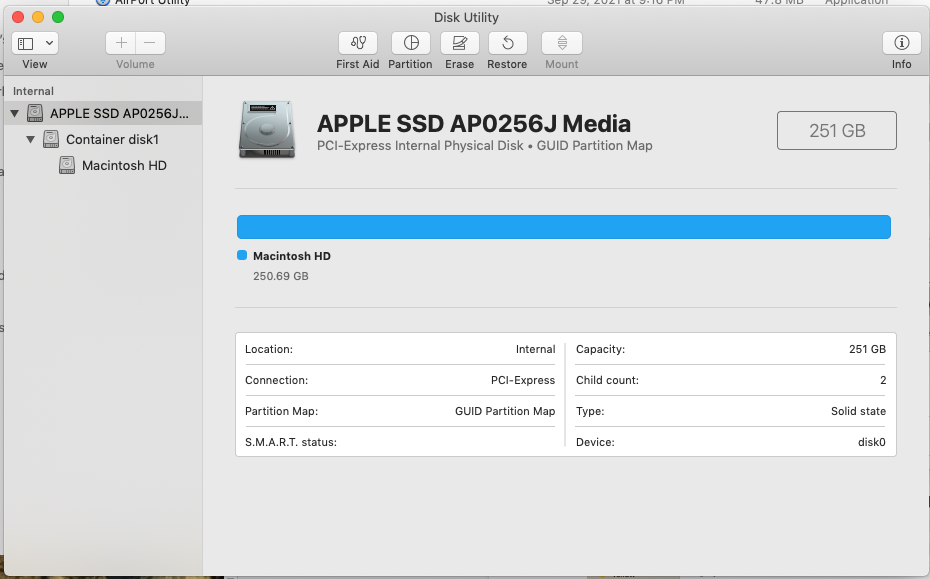
Task: Zoom the window with green button
Action: pos(58,17)
